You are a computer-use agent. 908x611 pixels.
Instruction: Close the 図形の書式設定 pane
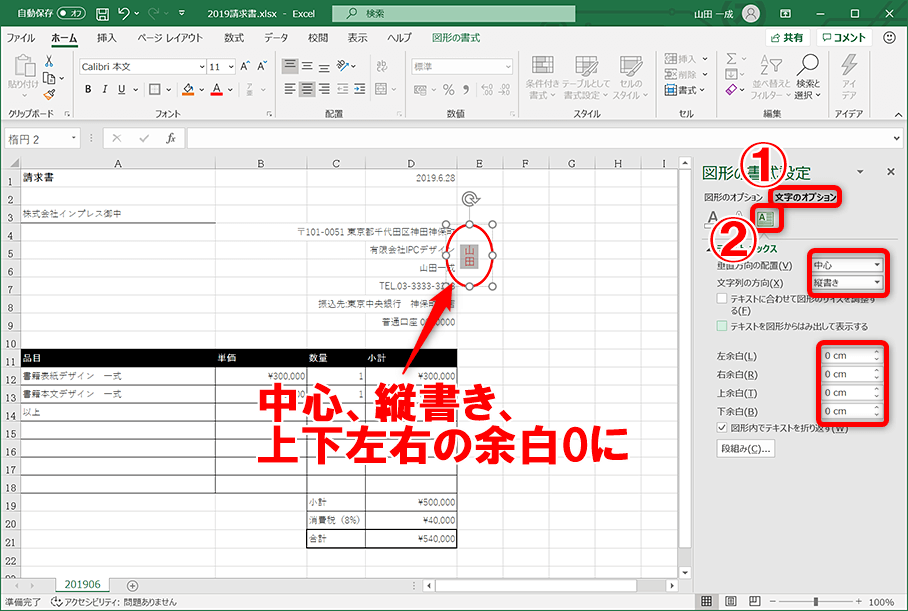[891, 171]
